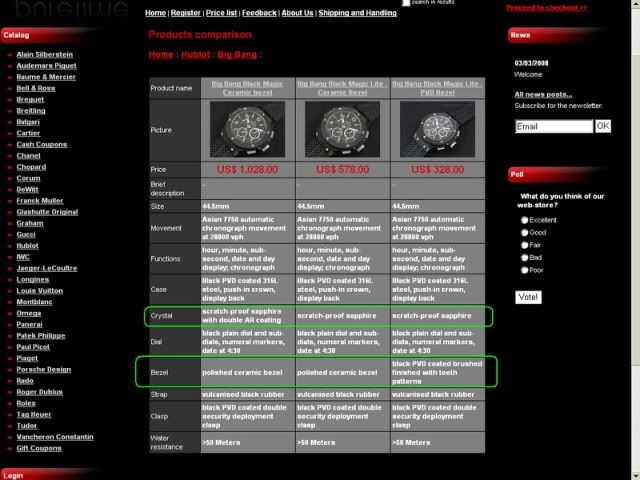Open Cash Coupons category
Image resolution: width=640 pixels, height=480 pixels.
(42, 144)
